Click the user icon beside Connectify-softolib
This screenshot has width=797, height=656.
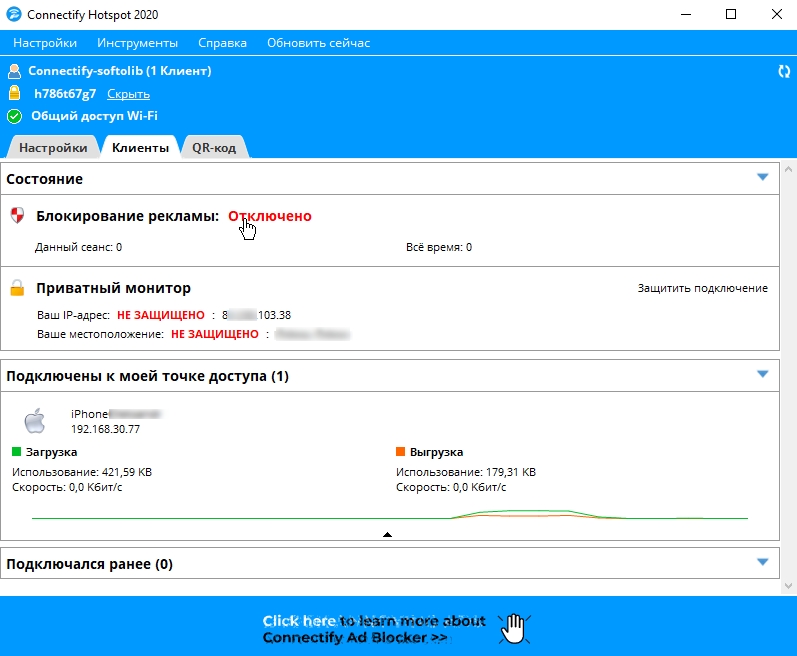pyautogui.click(x=15, y=71)
